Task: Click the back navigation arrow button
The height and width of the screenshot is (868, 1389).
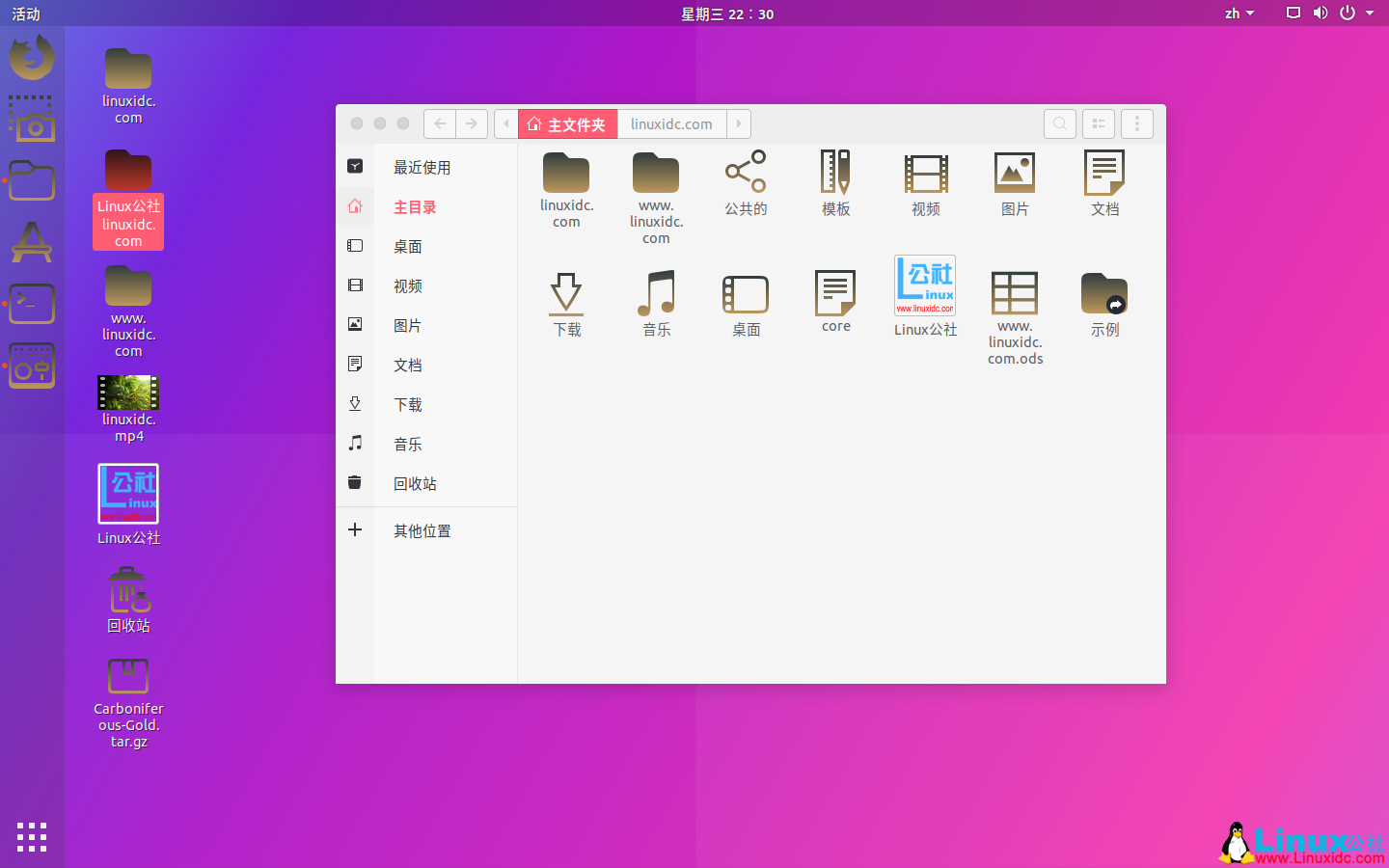Action: 440,123
